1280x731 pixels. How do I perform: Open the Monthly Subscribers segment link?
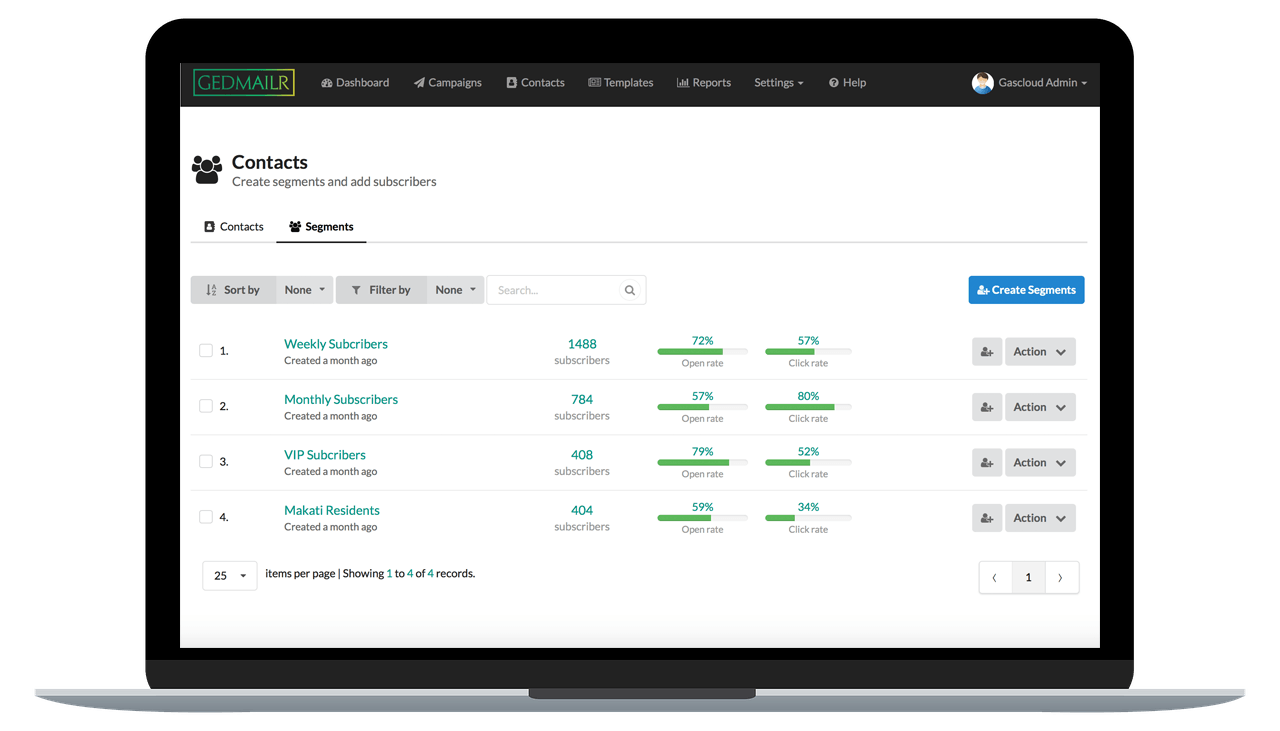click(x=341, y=399)
